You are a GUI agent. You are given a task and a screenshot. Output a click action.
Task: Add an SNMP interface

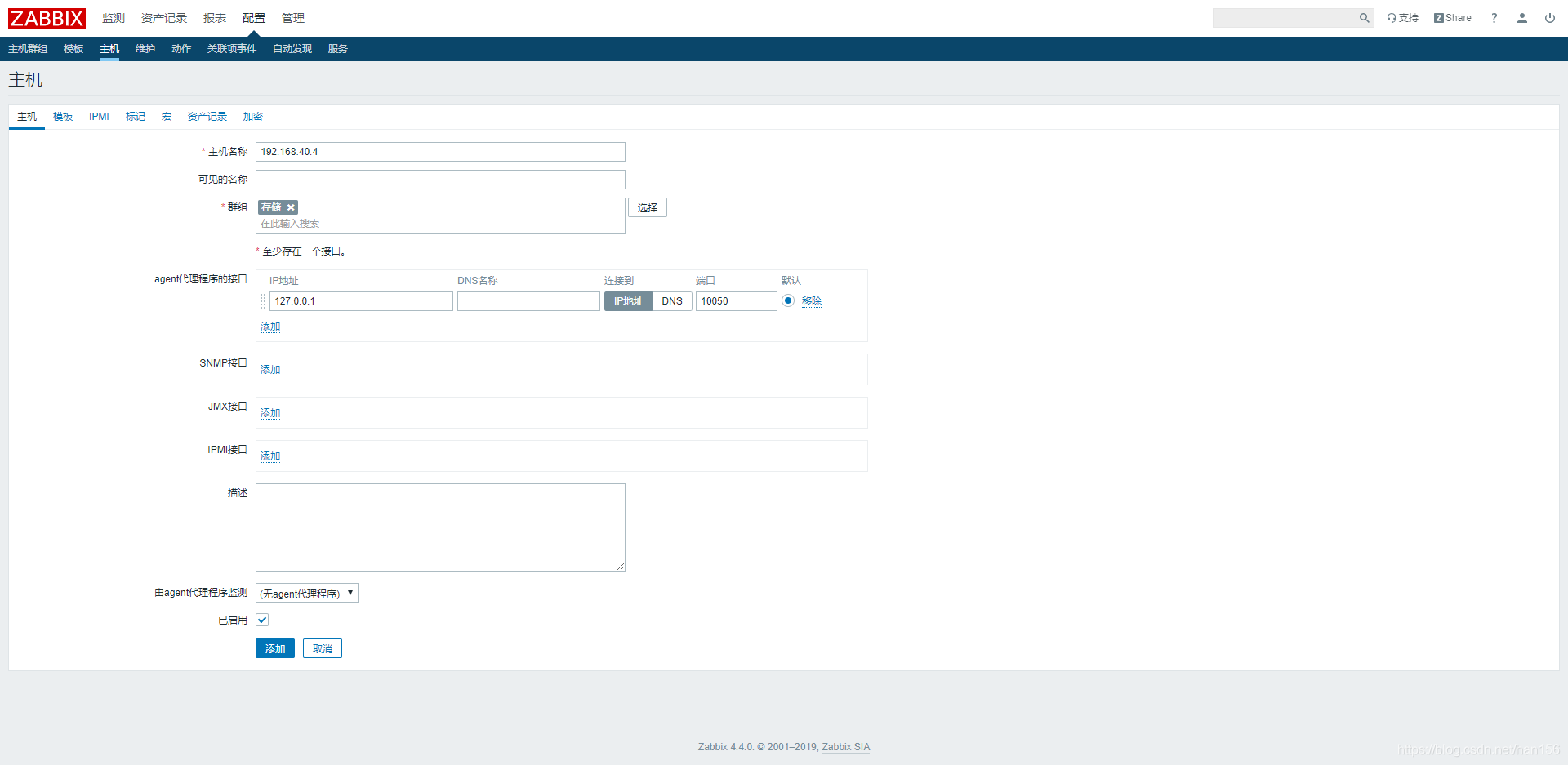click(270, 370)
